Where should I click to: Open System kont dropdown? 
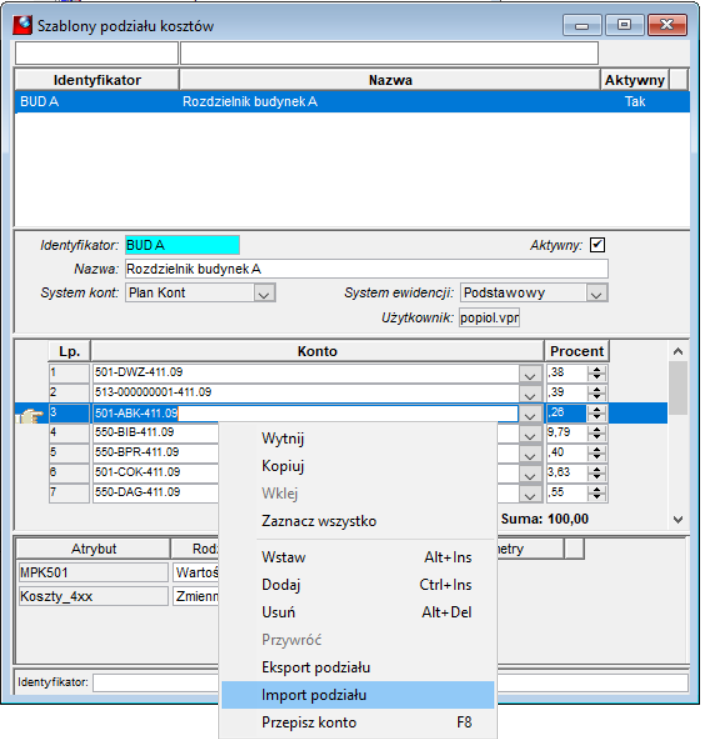pos(264,293)
